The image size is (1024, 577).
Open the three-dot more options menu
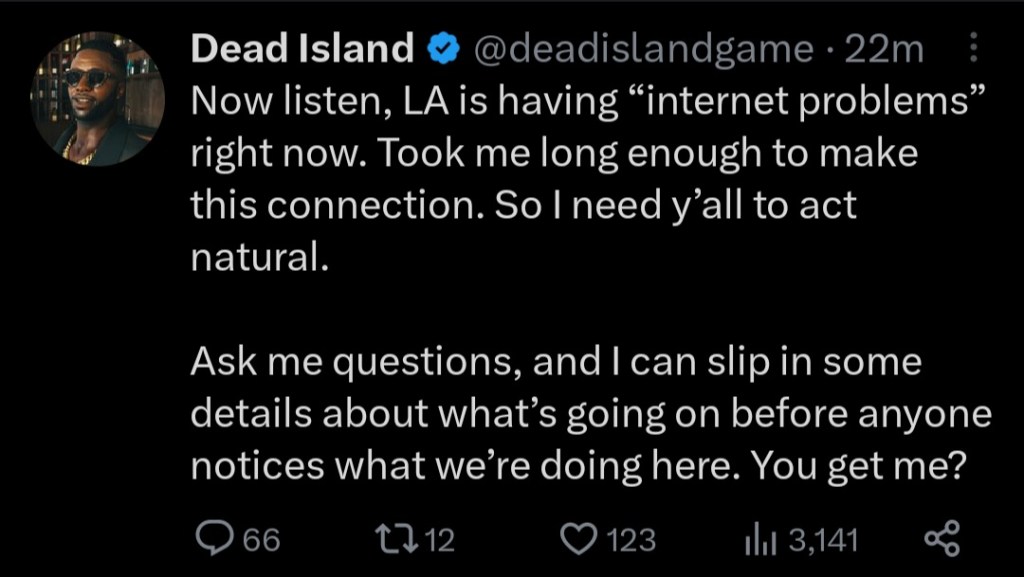click(x=974, y=49)
